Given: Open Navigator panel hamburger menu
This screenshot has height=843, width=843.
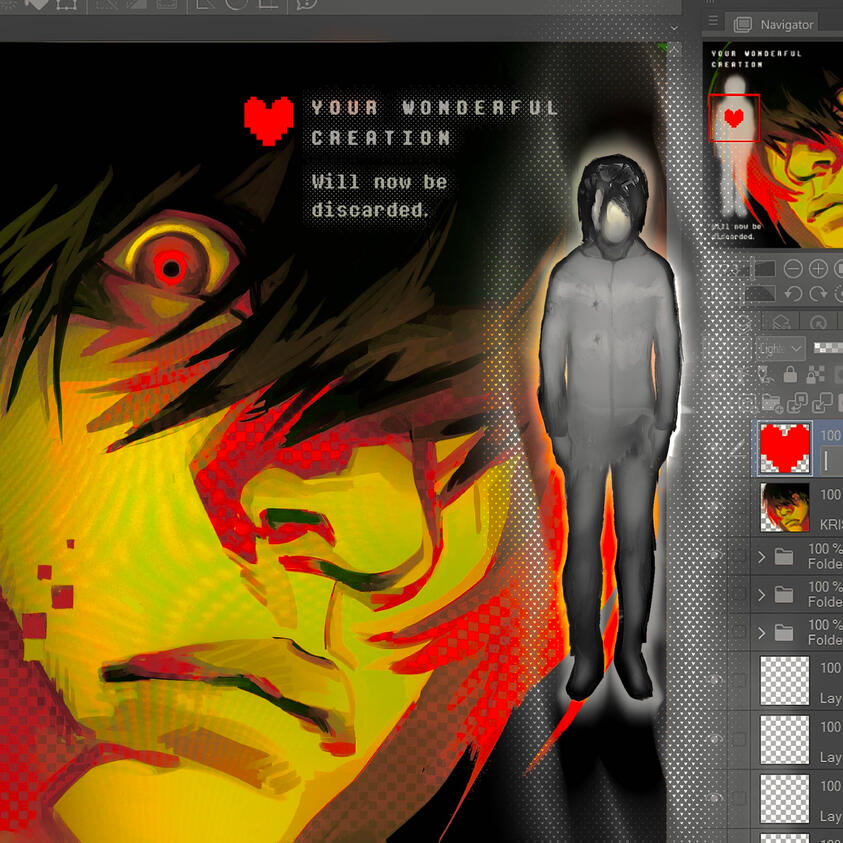Looking at the screenshot, I should [712, 21].
